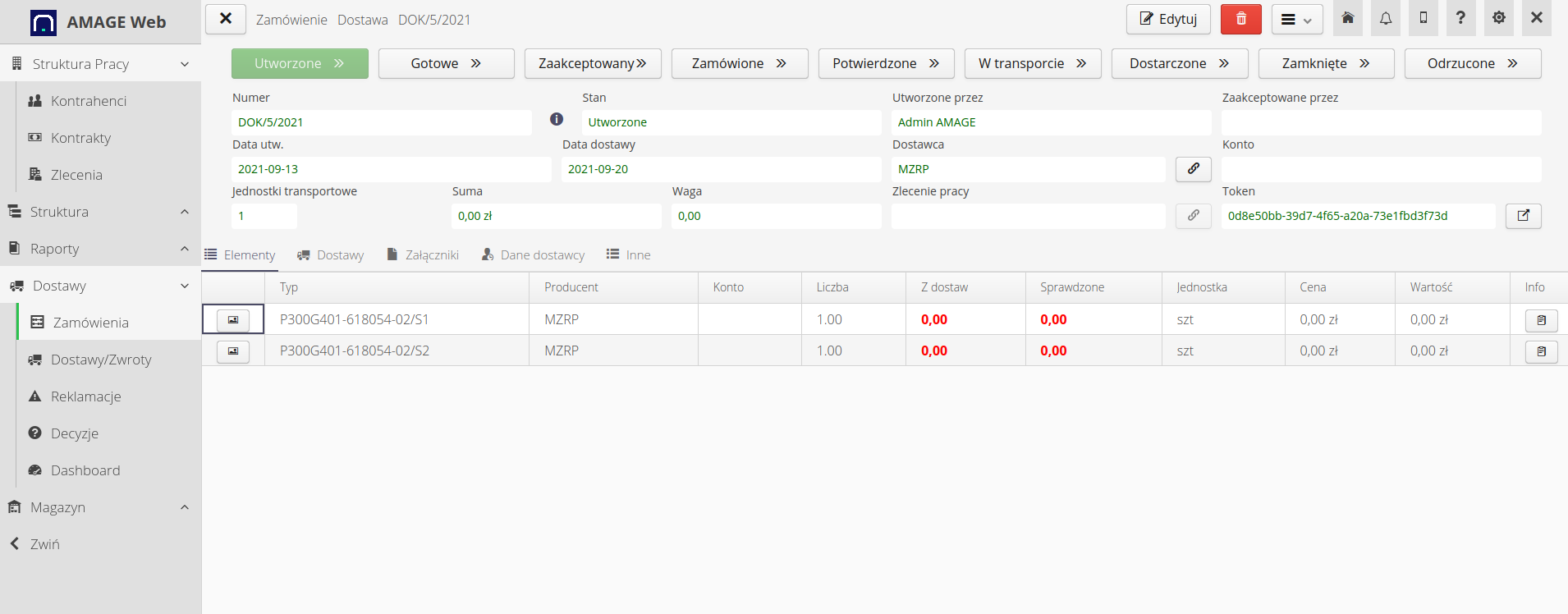
Task: Open info button for P300G401-618054-02/S1 row
Action: 1541,320
